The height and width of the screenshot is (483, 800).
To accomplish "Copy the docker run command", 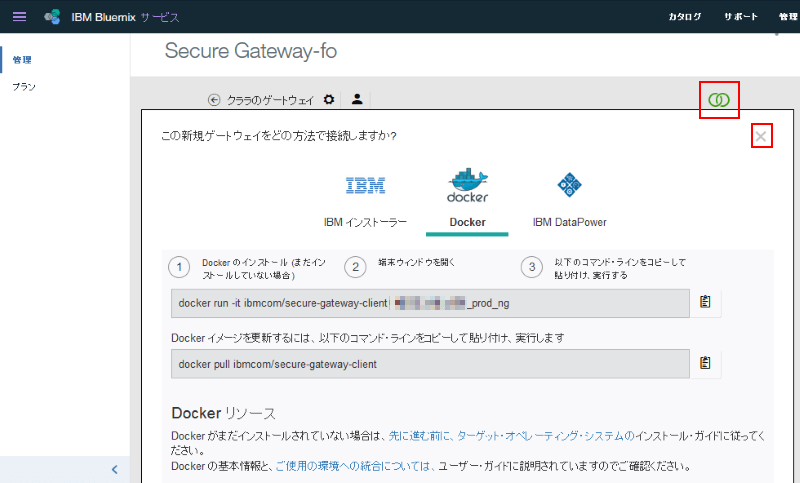I will tap(705, 302).
